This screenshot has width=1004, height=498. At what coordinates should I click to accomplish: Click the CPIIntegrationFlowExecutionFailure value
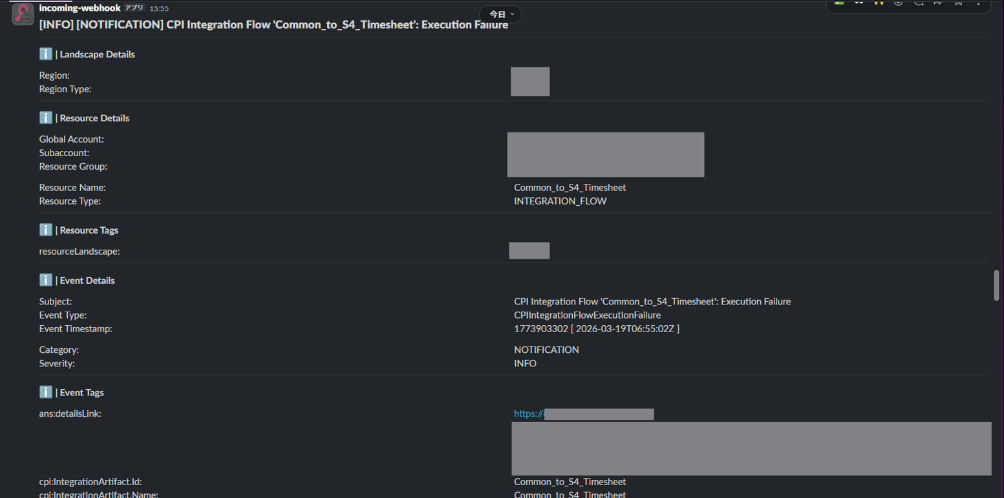[587, 315]
